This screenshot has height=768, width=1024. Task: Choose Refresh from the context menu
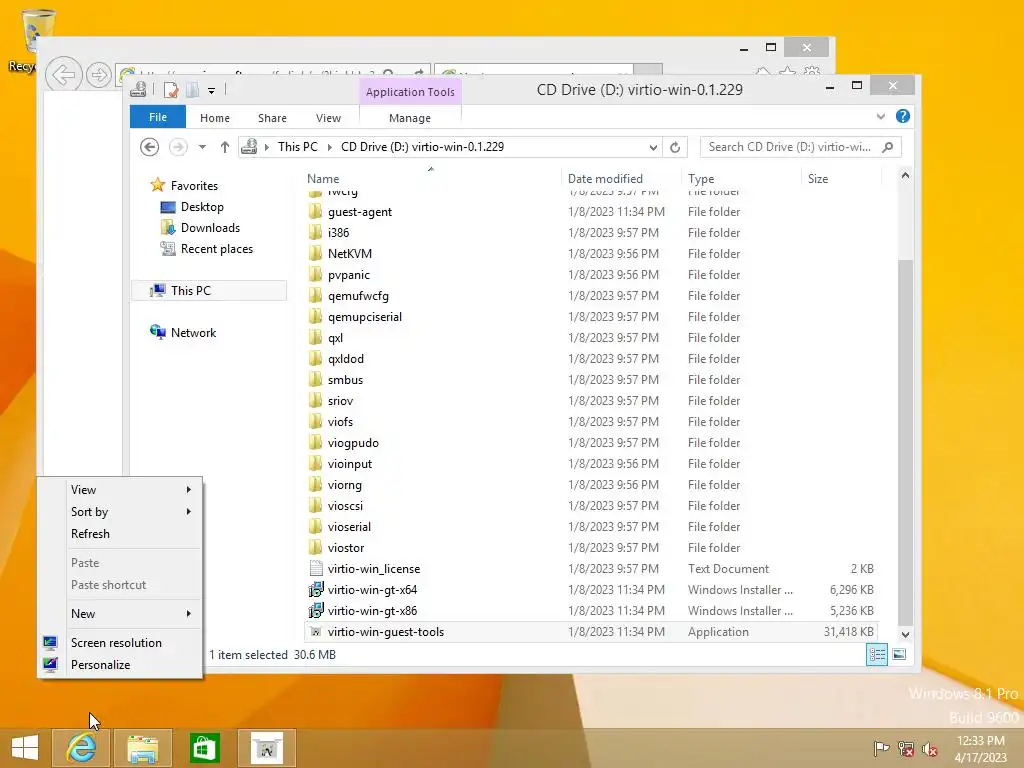tap(120, 534)
